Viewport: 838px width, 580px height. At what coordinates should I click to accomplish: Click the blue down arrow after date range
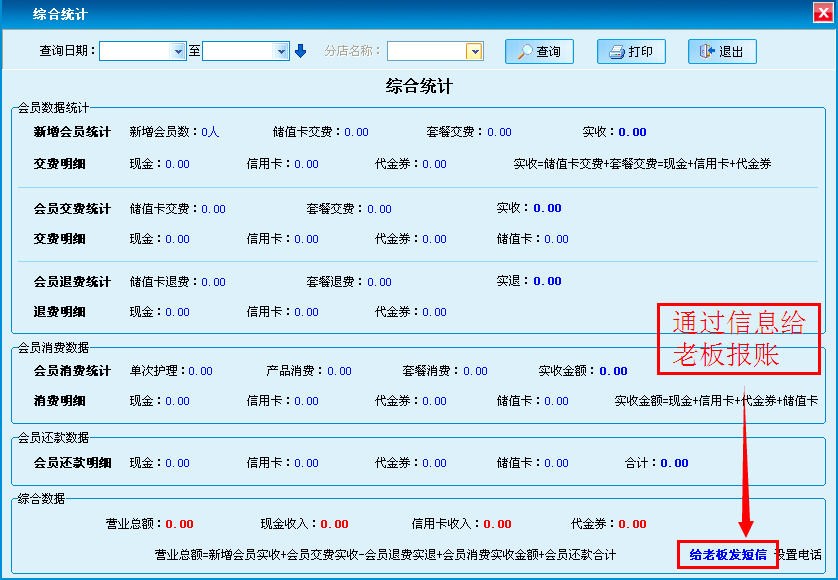tap(300, 51)
